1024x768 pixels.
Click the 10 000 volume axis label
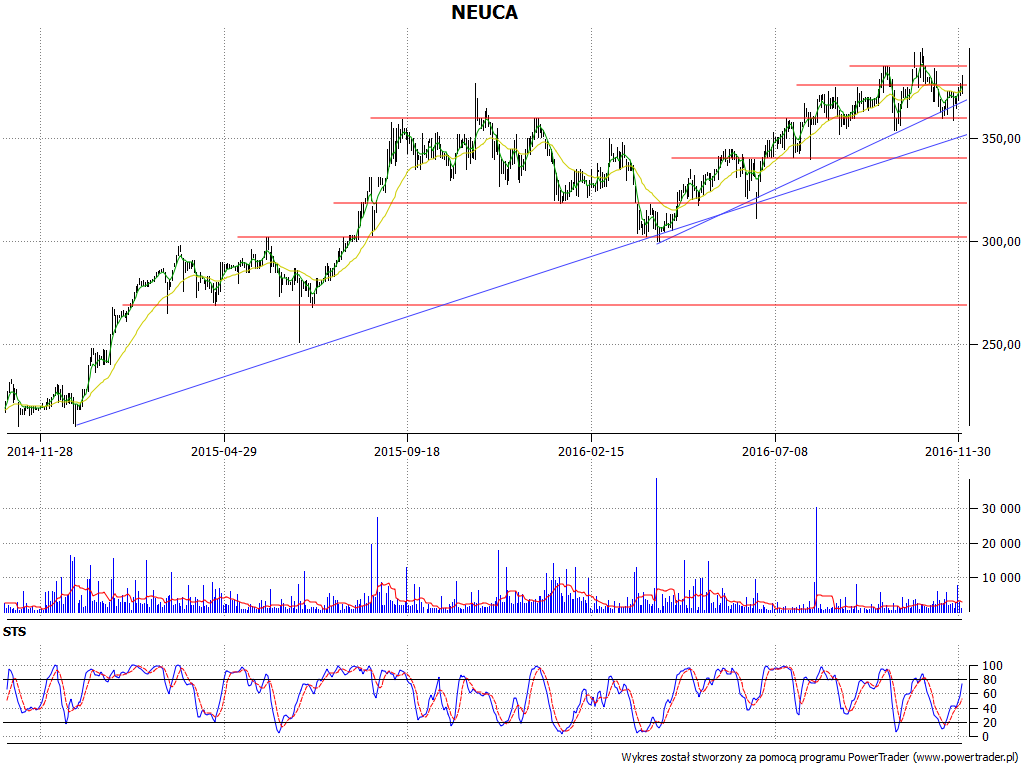1000,578
